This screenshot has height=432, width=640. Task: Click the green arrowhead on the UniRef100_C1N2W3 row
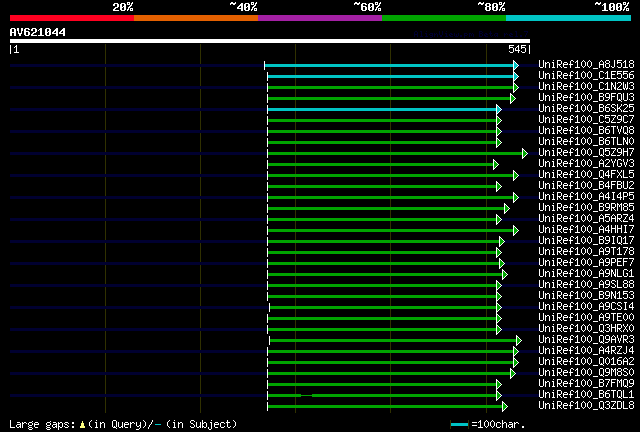click(516, 87)
